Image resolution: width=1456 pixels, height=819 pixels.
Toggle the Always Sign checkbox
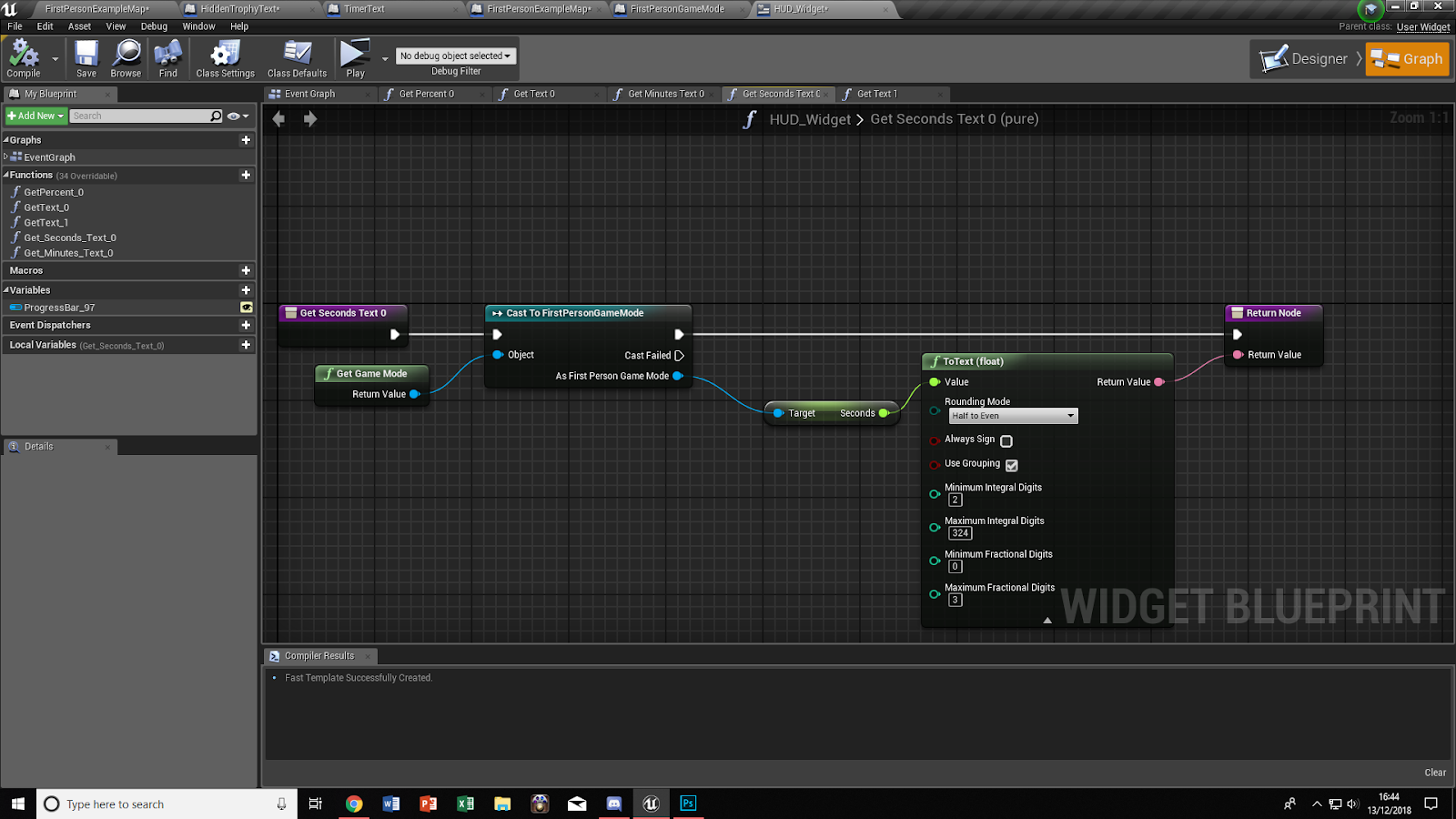(1006, 441)
